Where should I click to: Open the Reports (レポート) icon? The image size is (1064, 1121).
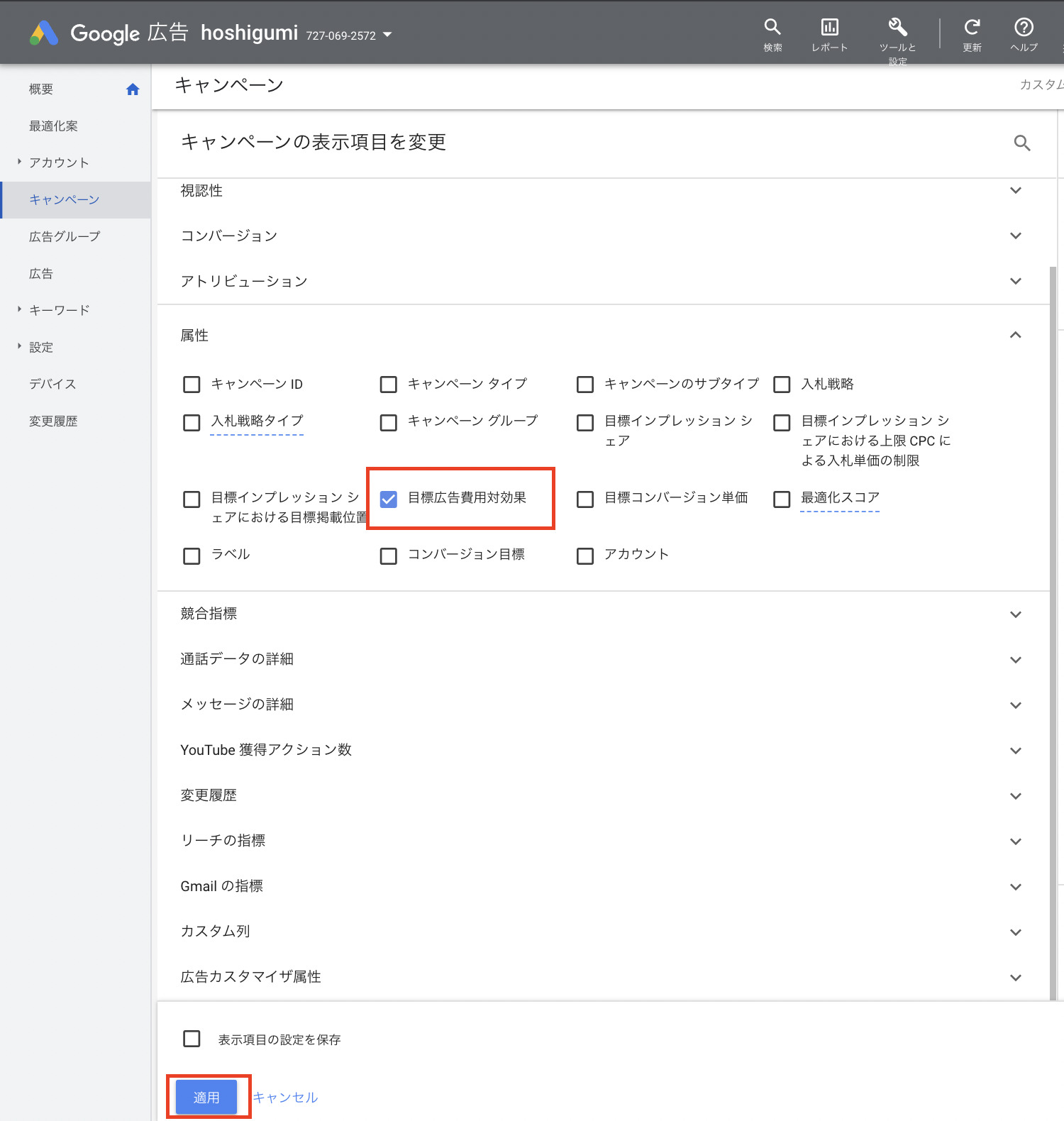[x=829, y=28]
